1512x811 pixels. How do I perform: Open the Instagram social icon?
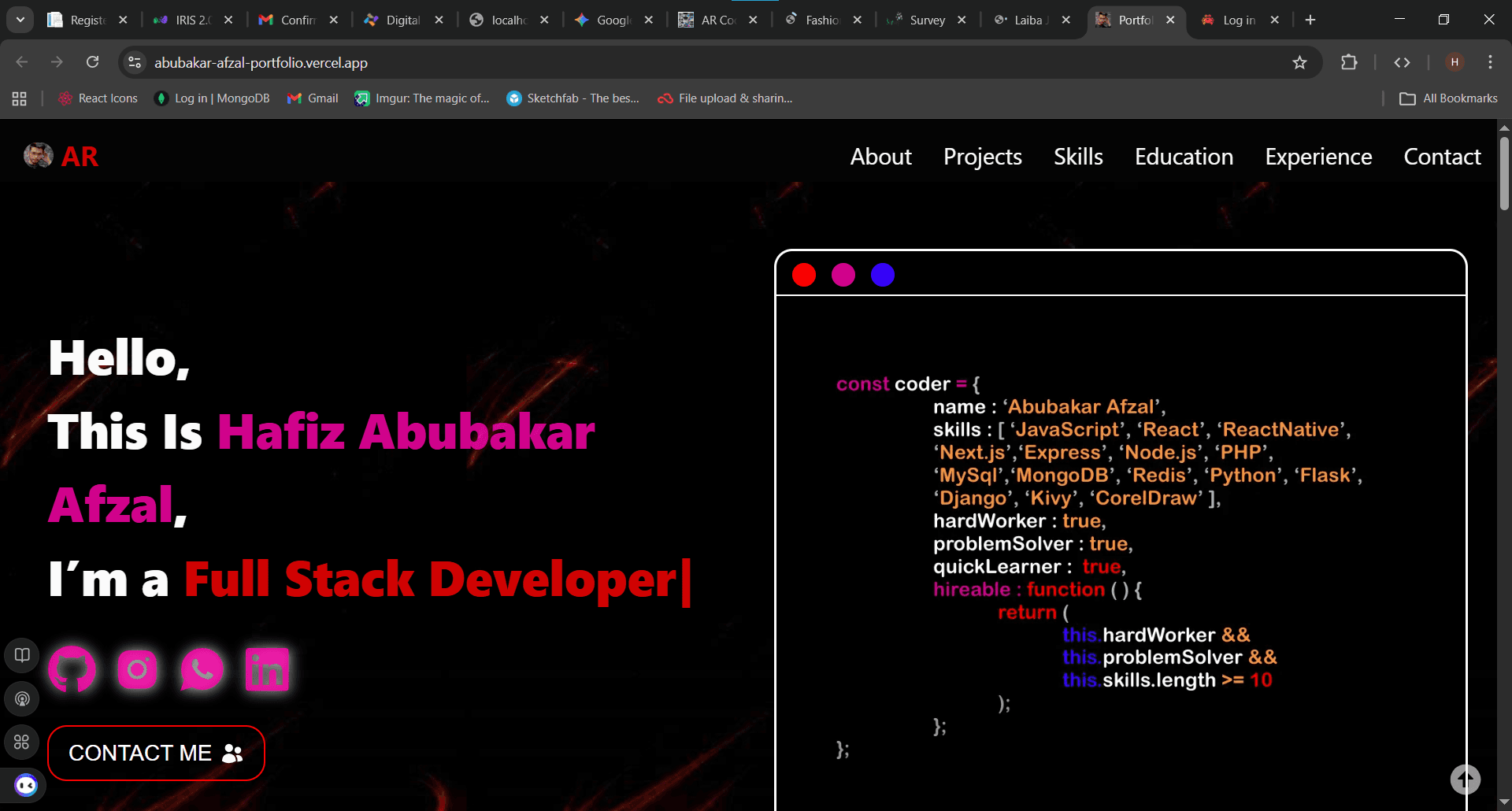(137, 669)
